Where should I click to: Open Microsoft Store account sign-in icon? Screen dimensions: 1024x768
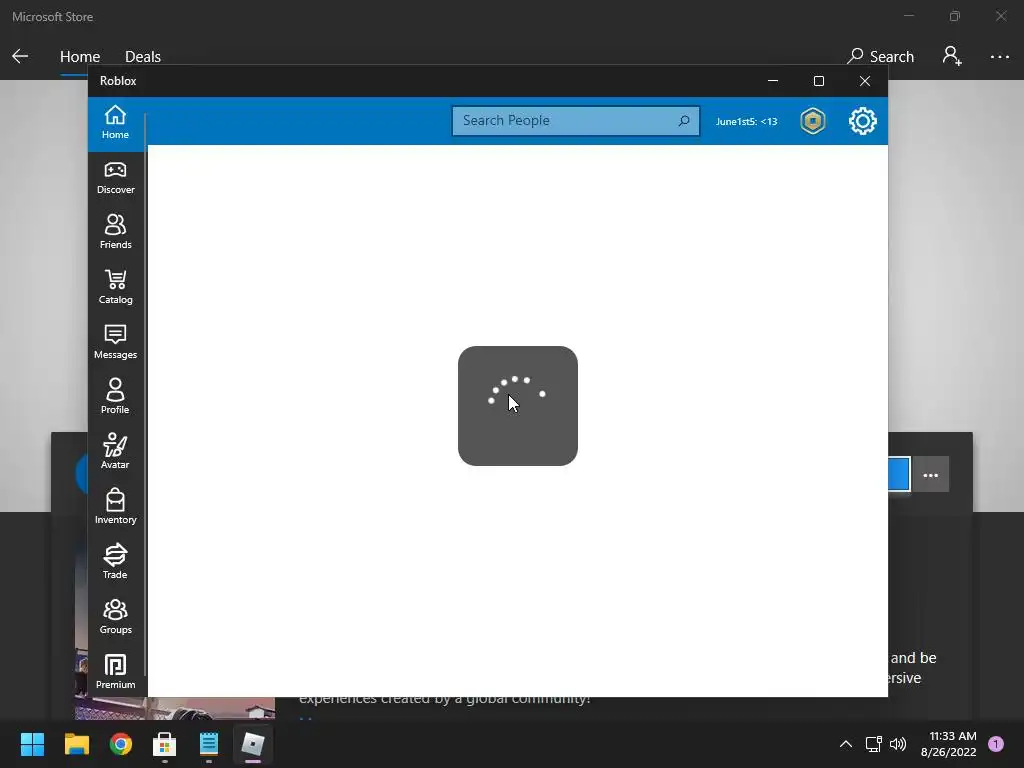(x=952, y=56)
